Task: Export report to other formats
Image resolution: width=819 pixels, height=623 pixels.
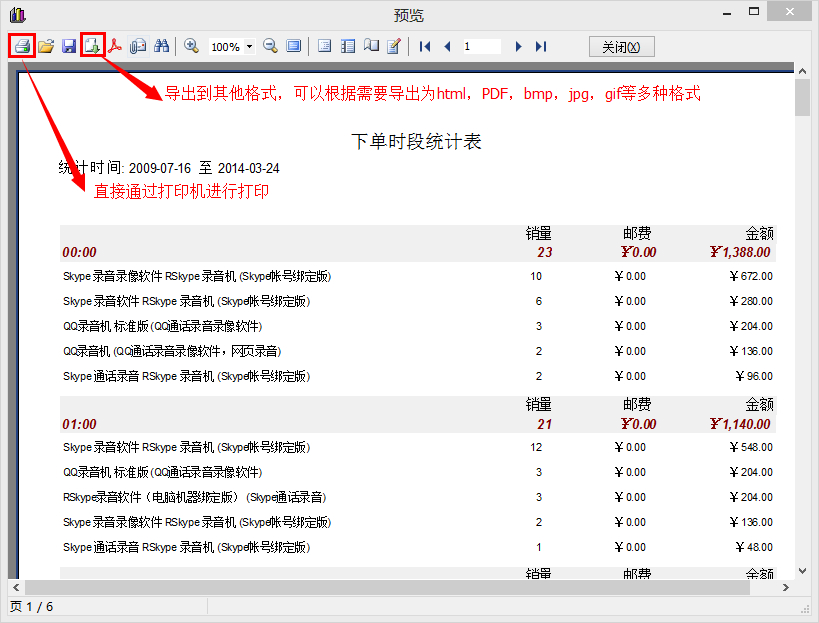Action: [x=92, y=46]
